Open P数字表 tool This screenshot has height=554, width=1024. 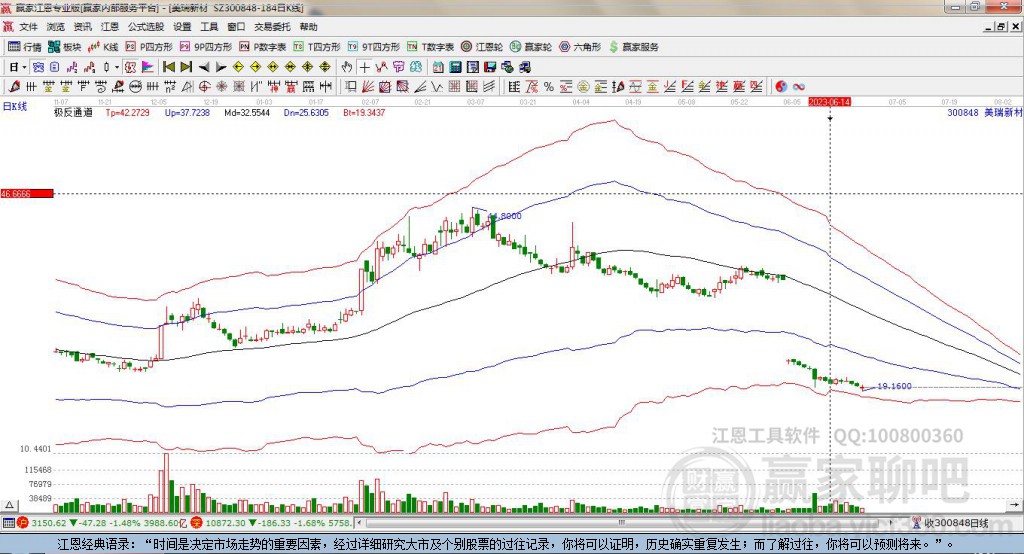tap(263, 47)
